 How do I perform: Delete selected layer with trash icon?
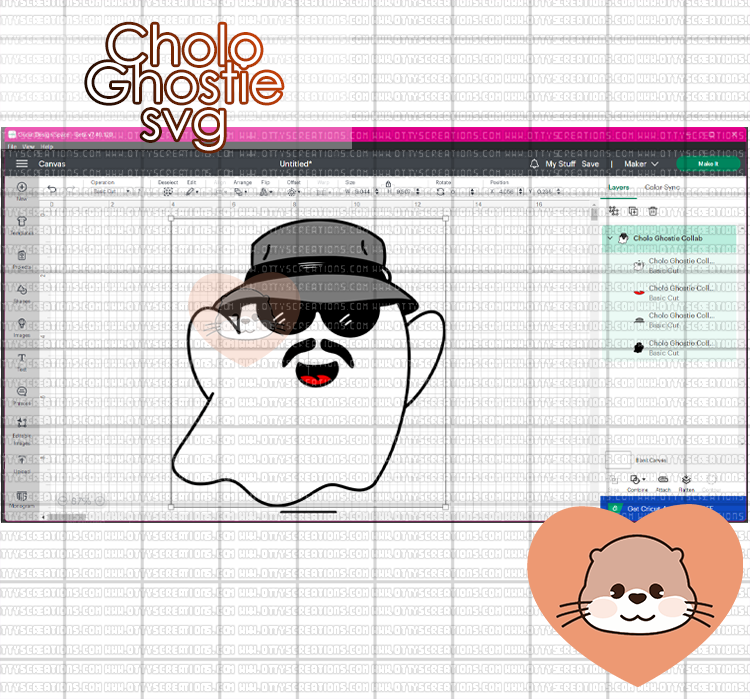[652, 212]
